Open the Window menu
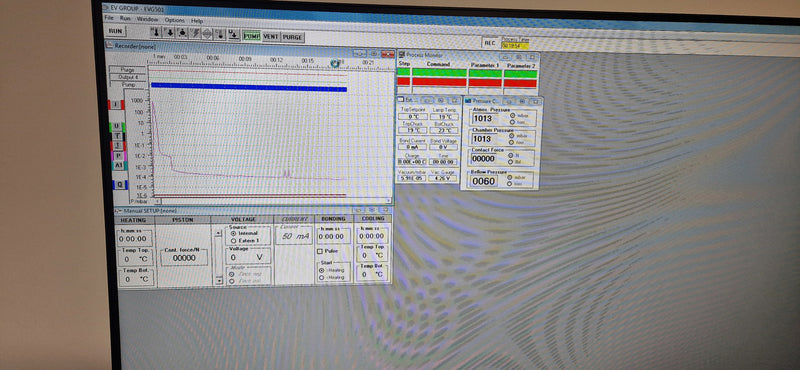800x370 pixels. tap(147, 19)
